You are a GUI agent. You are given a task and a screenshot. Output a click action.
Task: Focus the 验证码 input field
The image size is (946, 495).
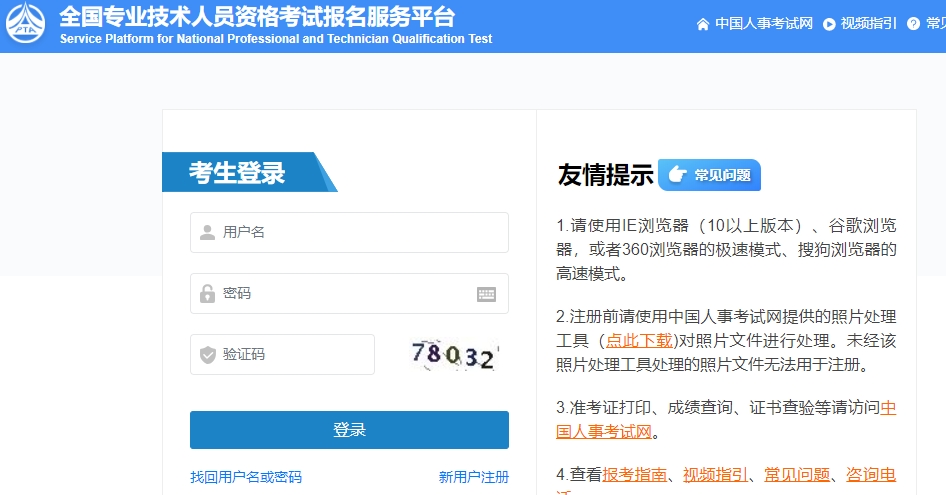click(295, 355)
